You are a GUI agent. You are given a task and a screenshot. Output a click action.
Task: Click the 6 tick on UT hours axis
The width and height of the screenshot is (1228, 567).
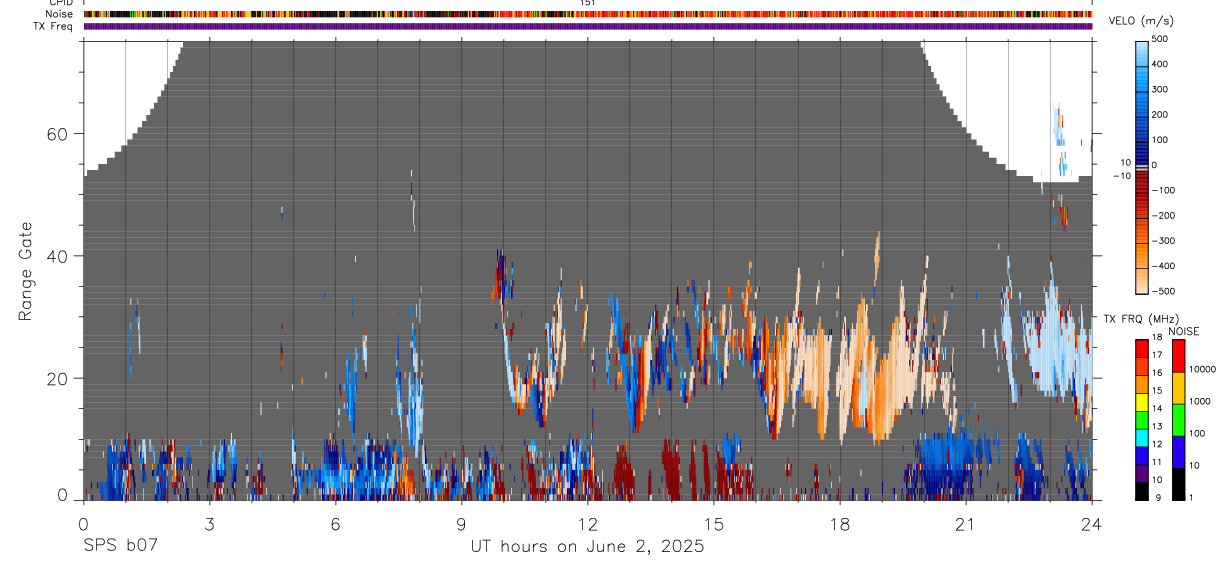click(x=335, y=523)
